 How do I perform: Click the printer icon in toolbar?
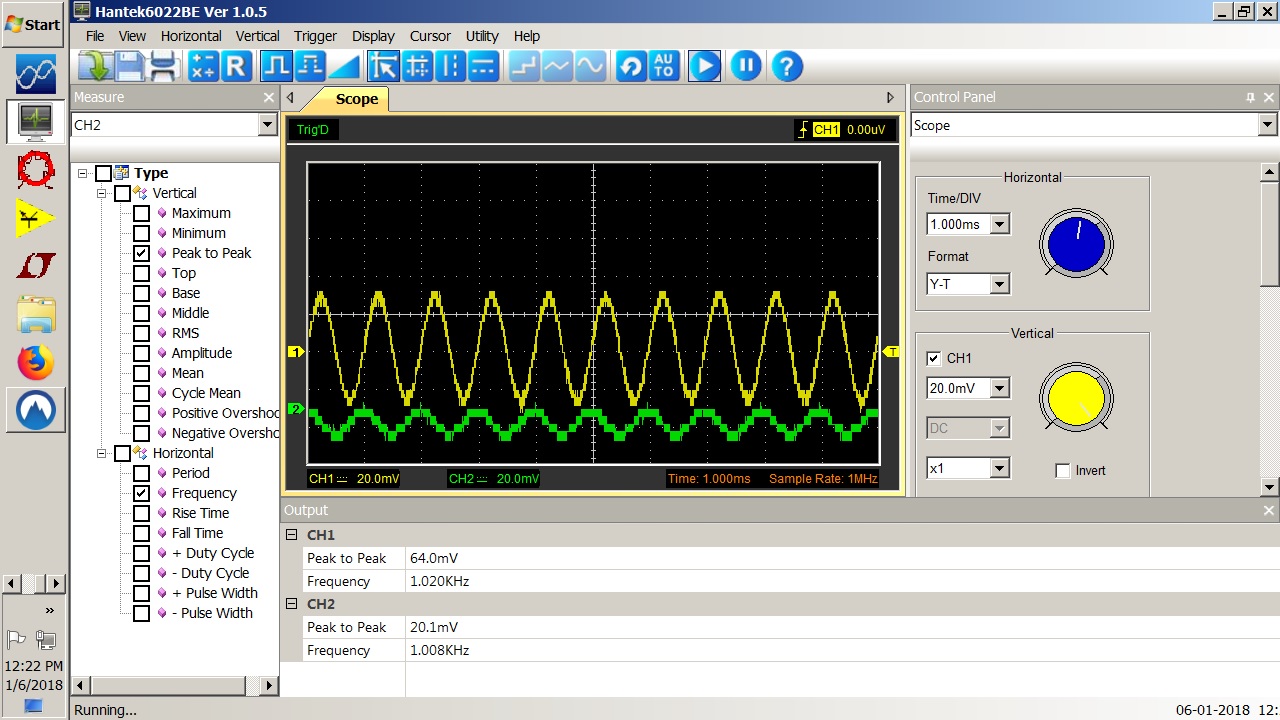point(164,66)
